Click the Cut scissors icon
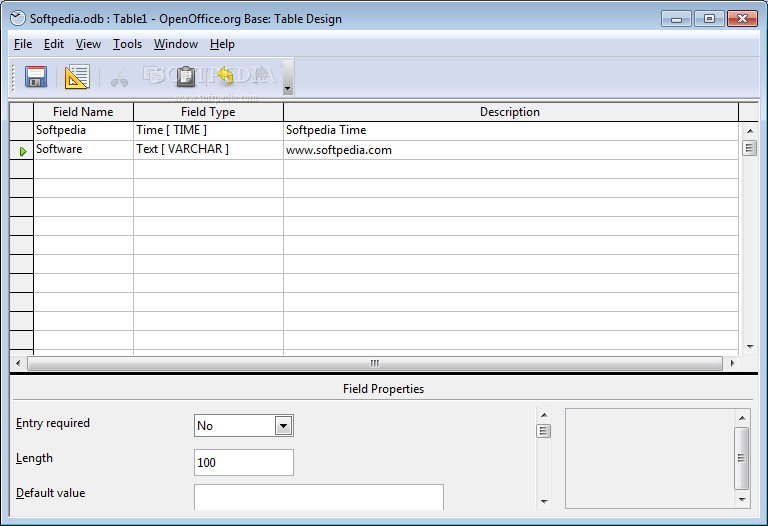 (119, 77)
